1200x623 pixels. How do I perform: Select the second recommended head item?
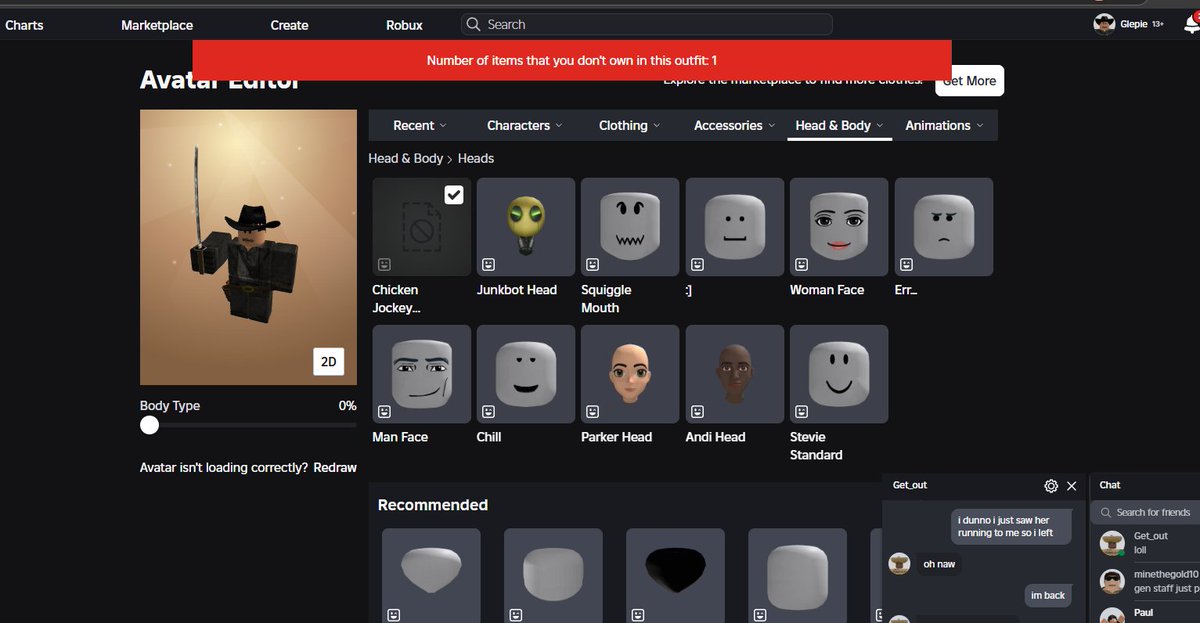click(553, 575)
